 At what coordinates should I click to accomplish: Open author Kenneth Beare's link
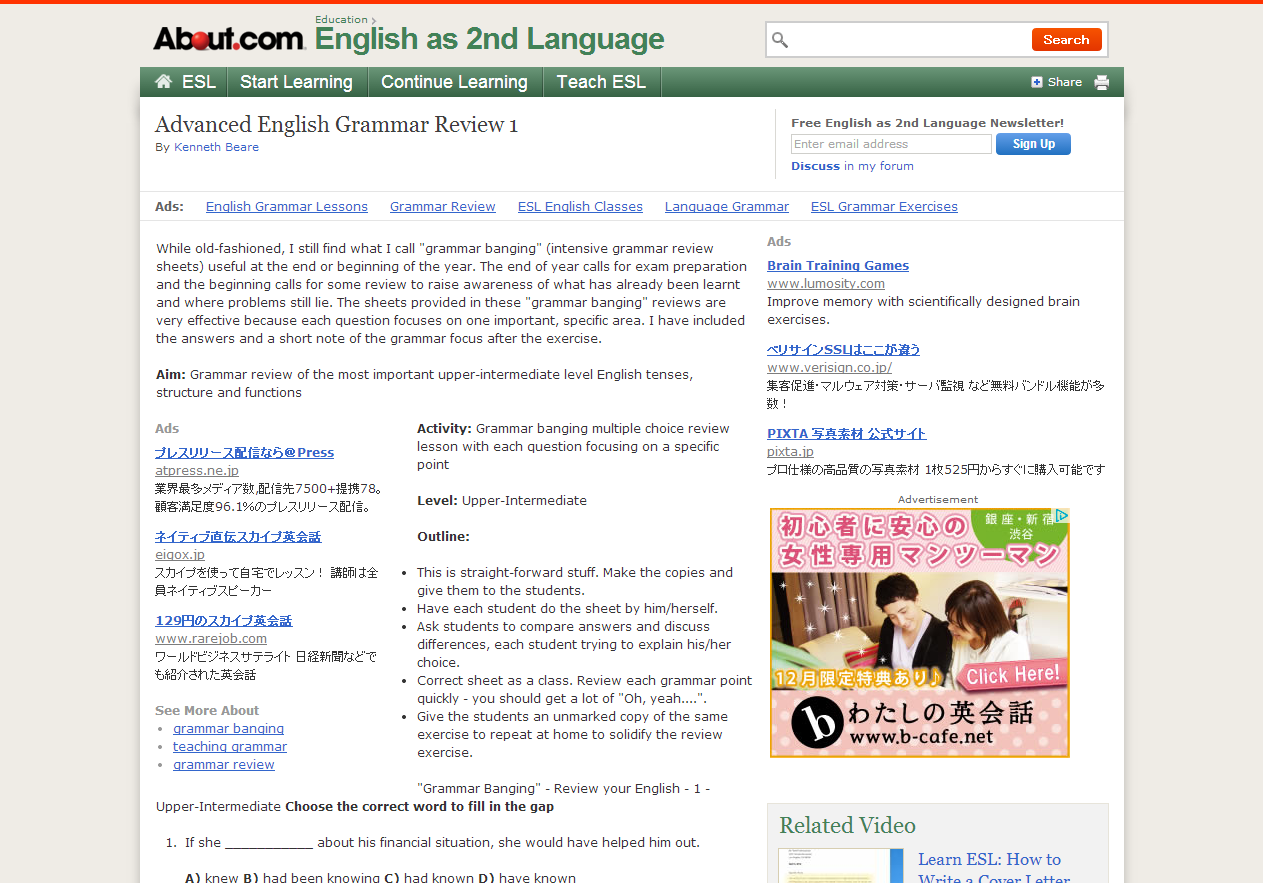[x=216, y=147]
